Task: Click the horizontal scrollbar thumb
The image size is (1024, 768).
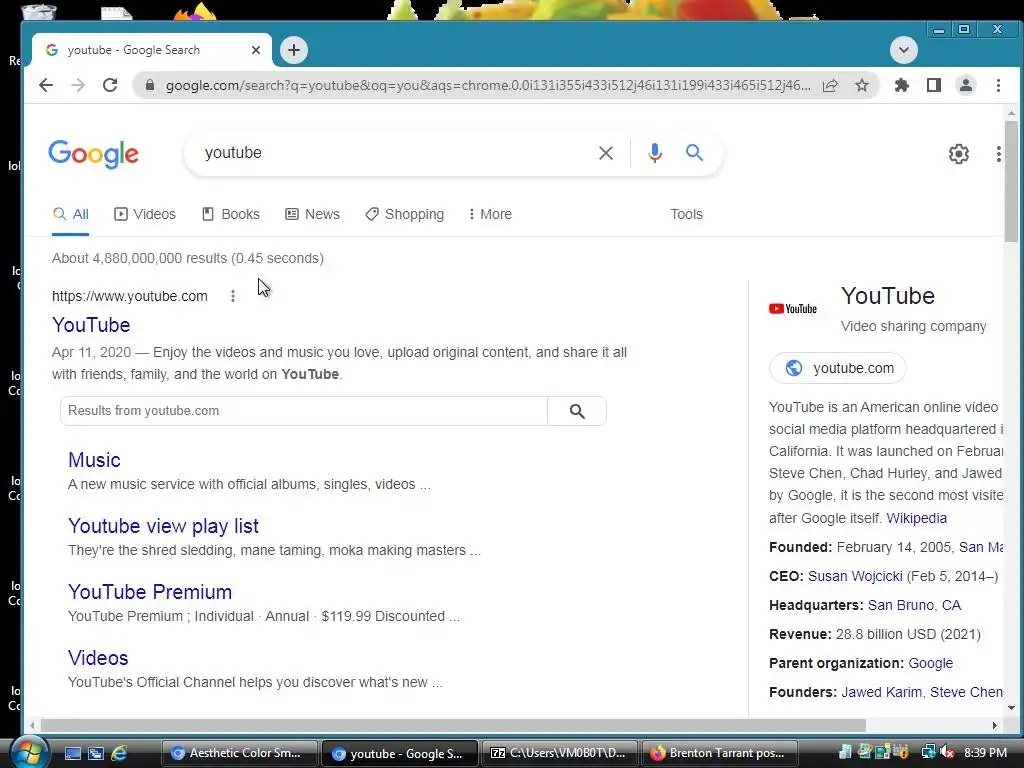Action: [453, 726]
